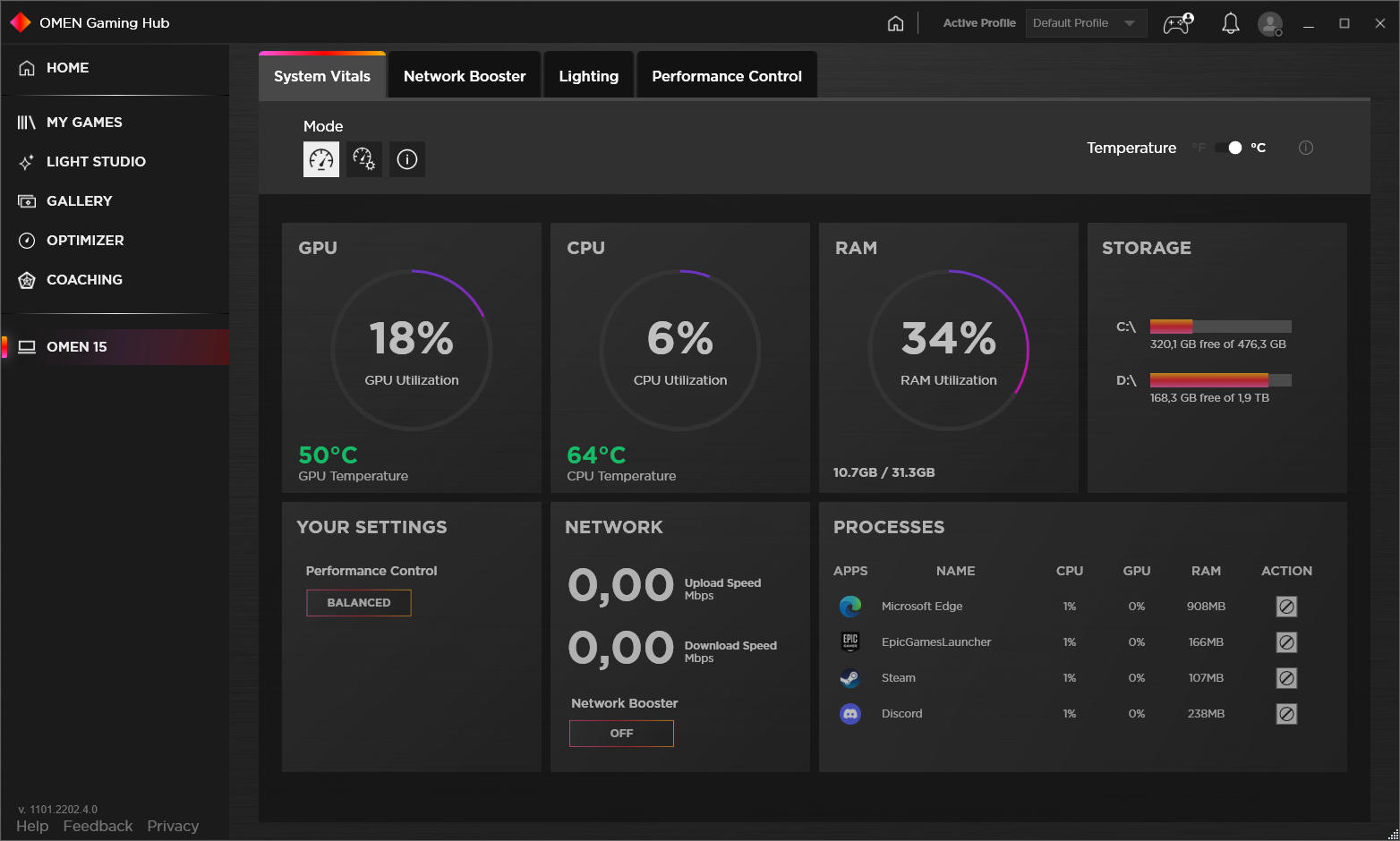Open the notifications bell

pyautogui.click(x=1231, y=23)
